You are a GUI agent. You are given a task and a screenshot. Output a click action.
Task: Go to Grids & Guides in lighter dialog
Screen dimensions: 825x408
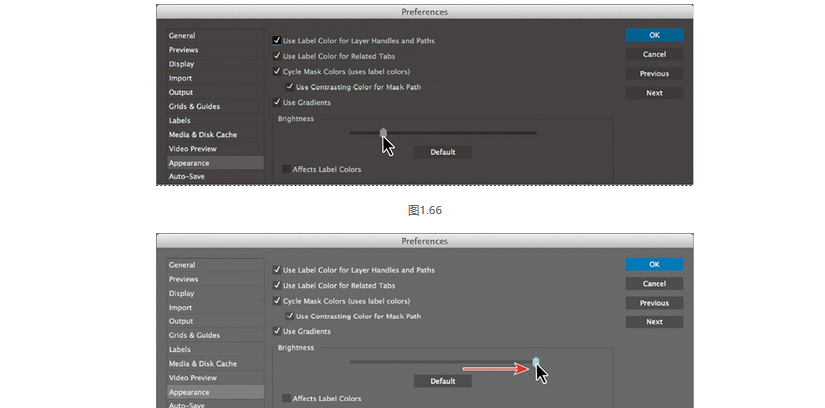point(215,335)
